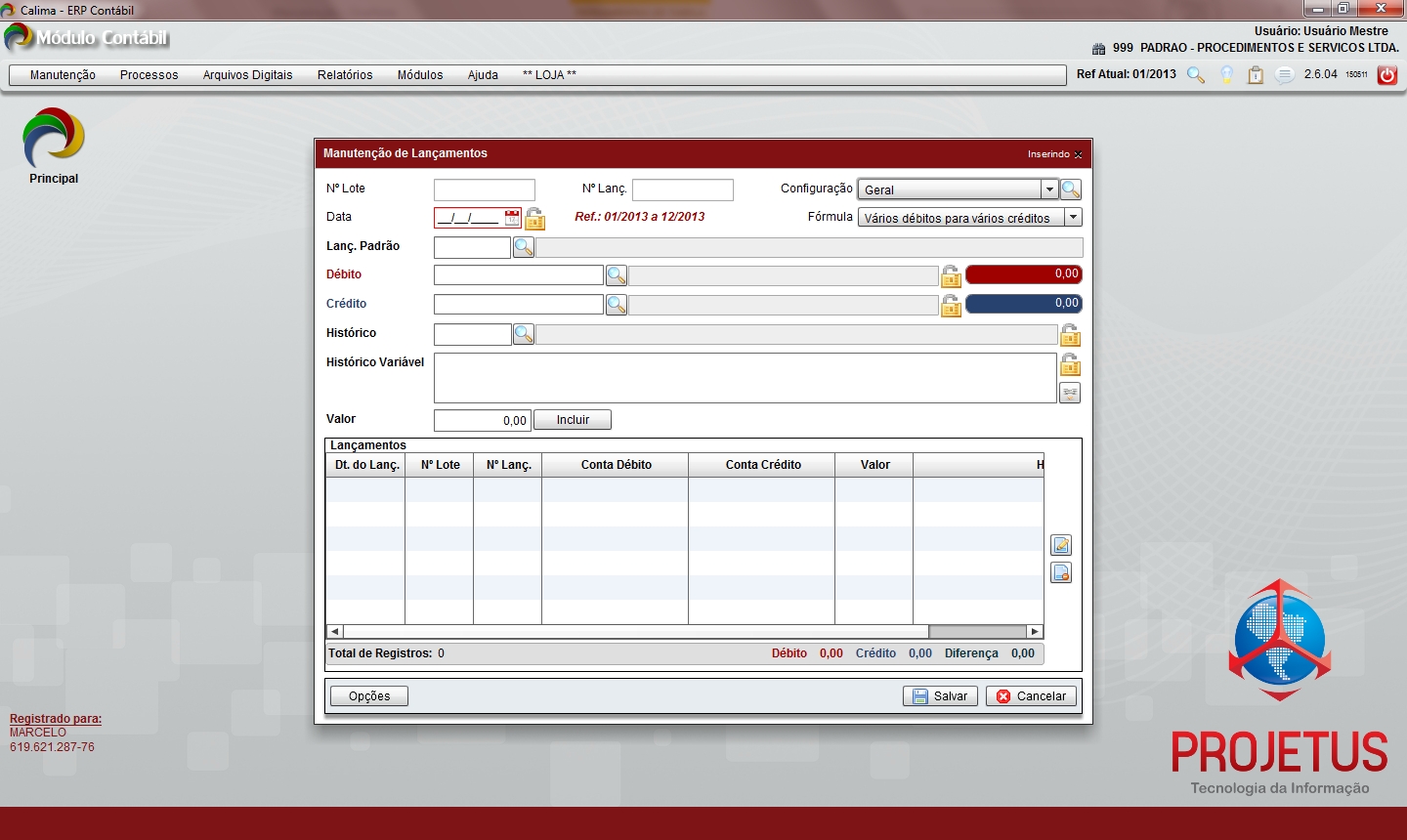
Task: Open the speech bubble messages icon
Action: click(1285, 75)
